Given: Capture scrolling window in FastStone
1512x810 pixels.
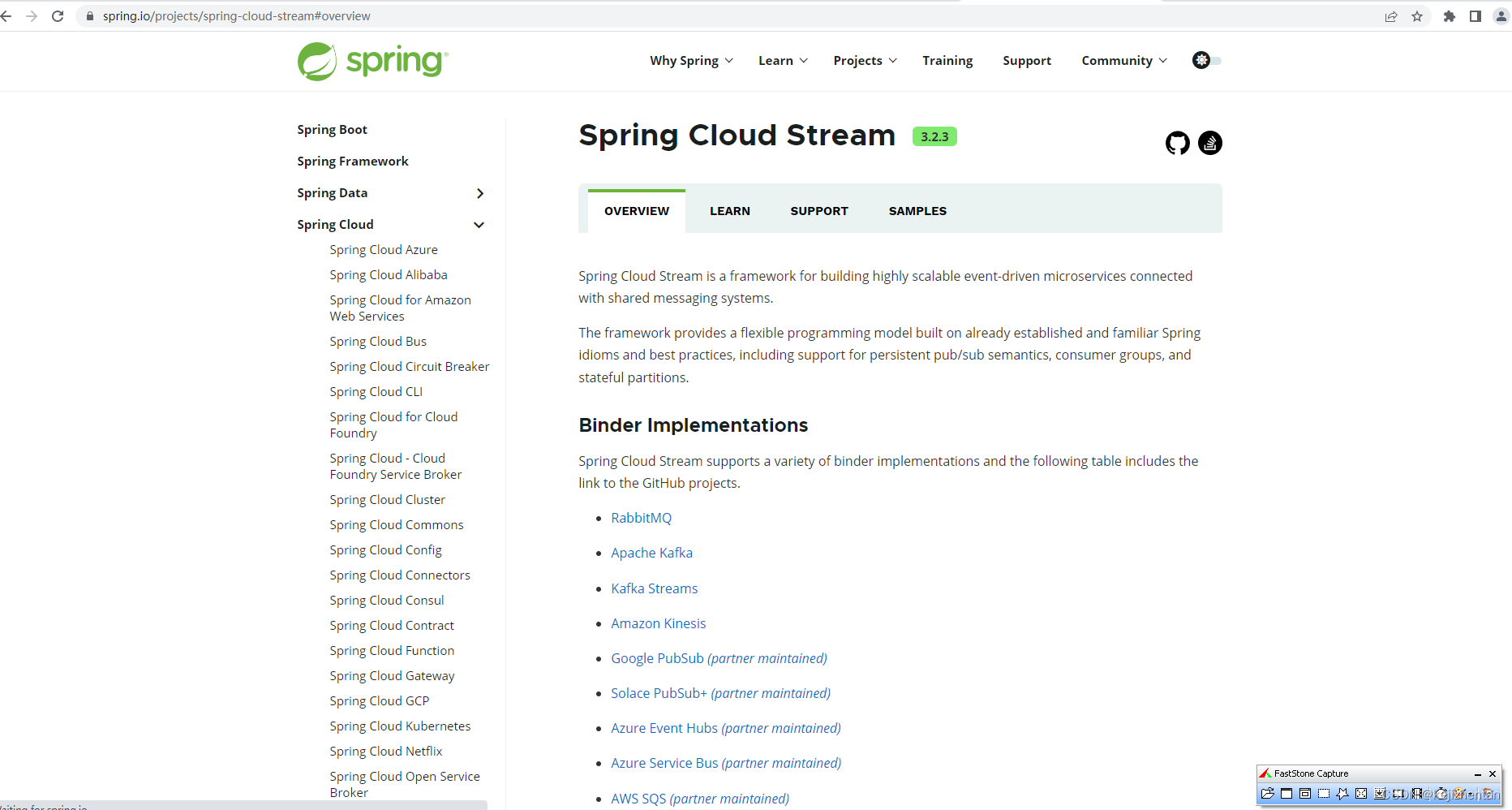Looking at the screenshot, I should click(x=1380, y=794).
